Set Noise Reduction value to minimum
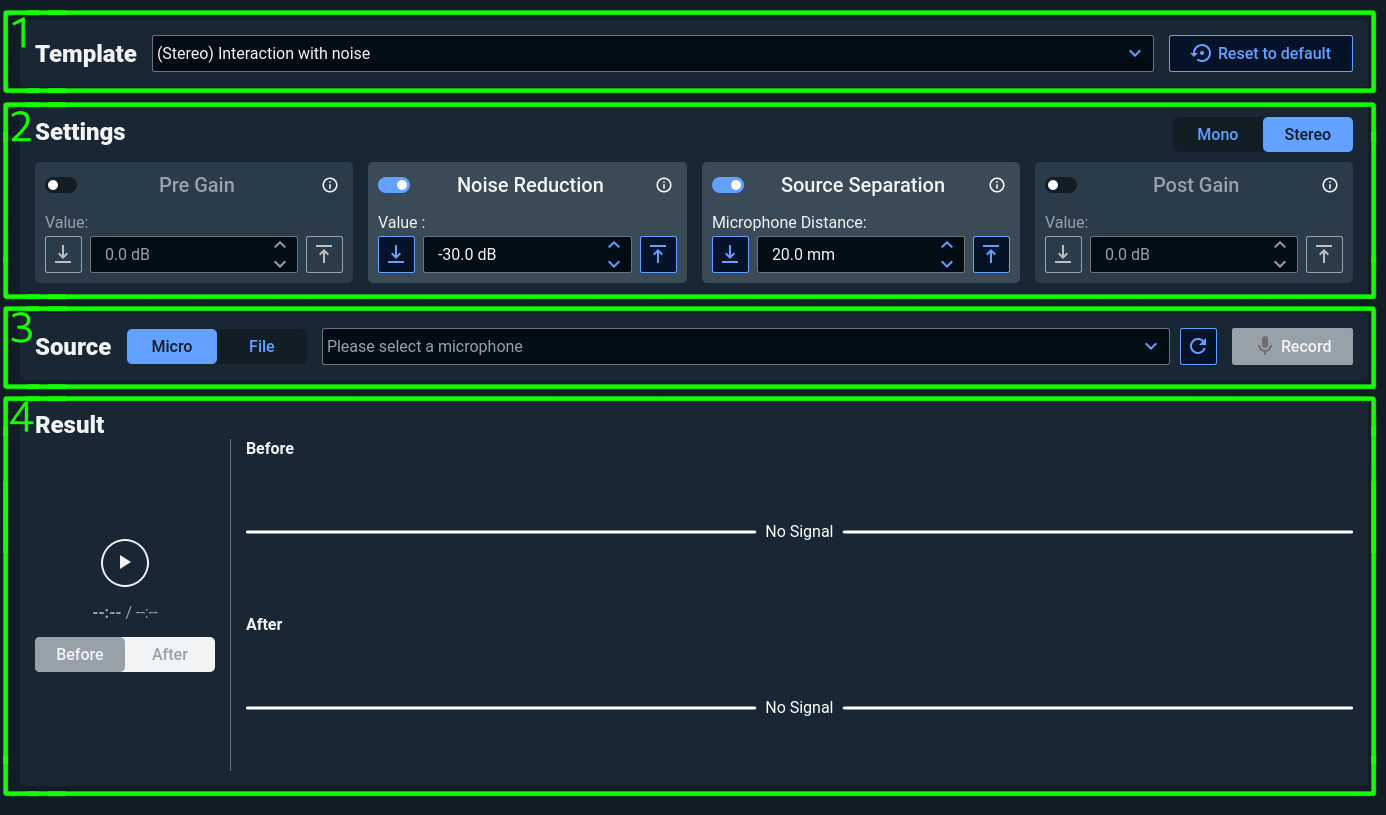Viewport: 1386px width, 815px height. point(396,255)
